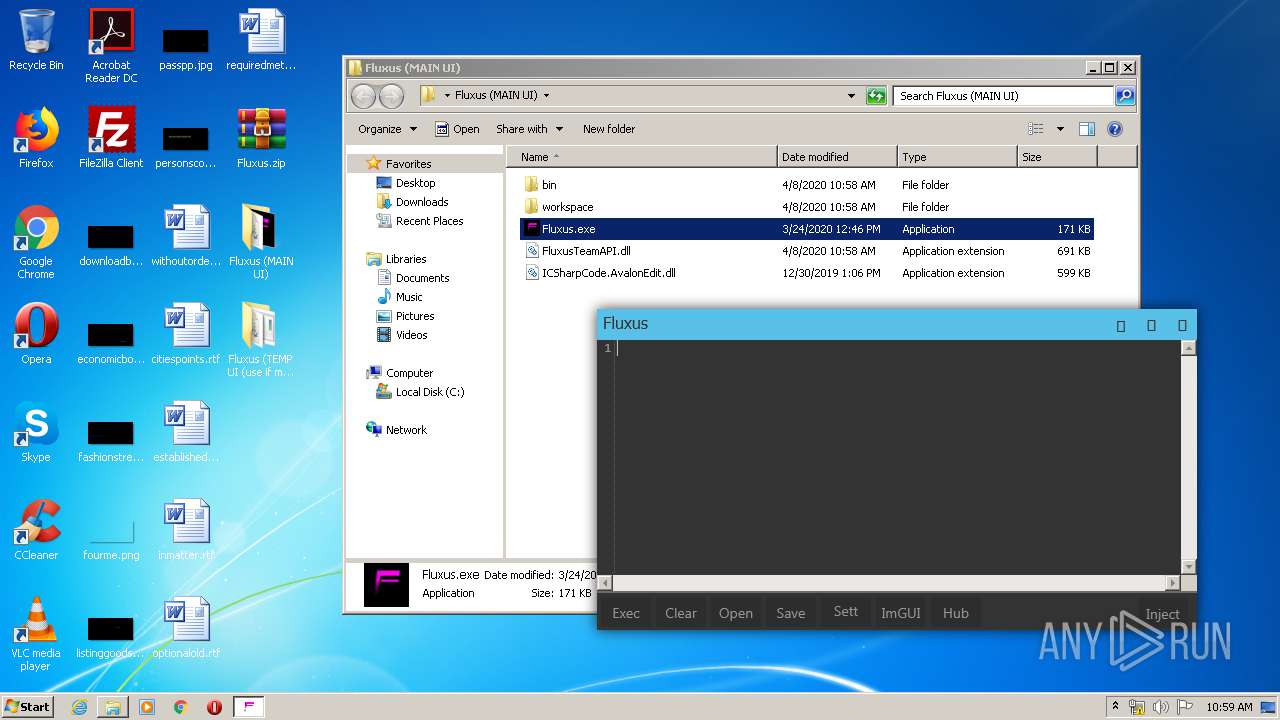Select Computer in navigation pane
The height and width of the screenshot is (720, 1280).
(x=409, y=373)
